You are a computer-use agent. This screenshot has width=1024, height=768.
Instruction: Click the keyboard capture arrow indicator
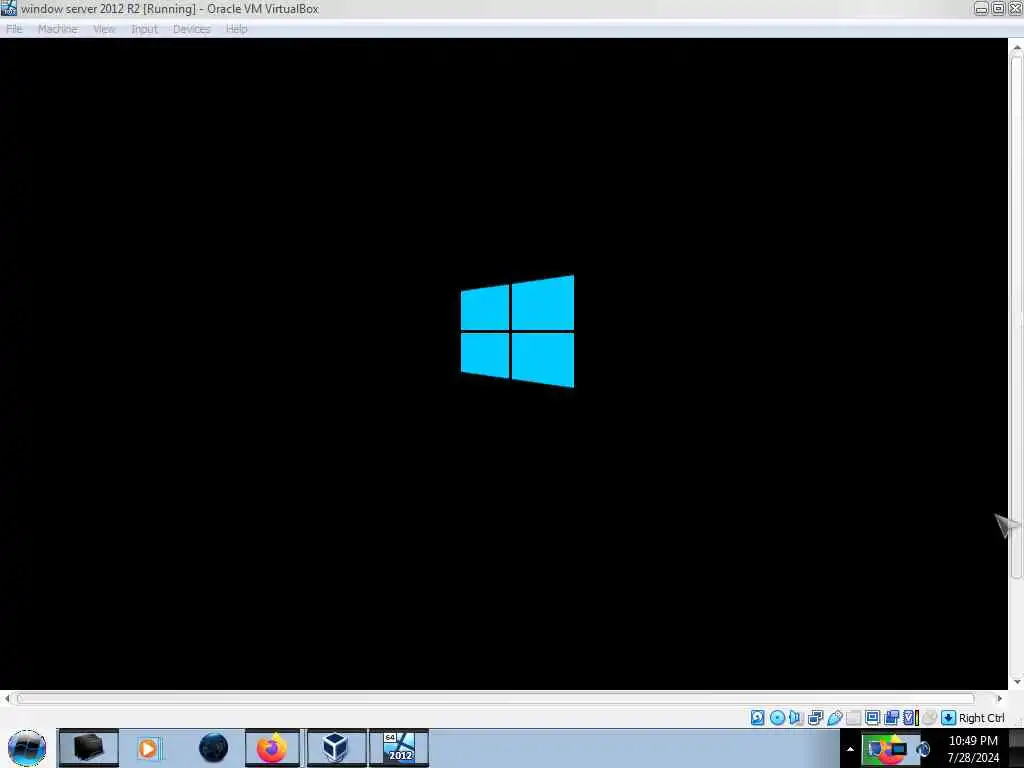(x=948, y=718)
